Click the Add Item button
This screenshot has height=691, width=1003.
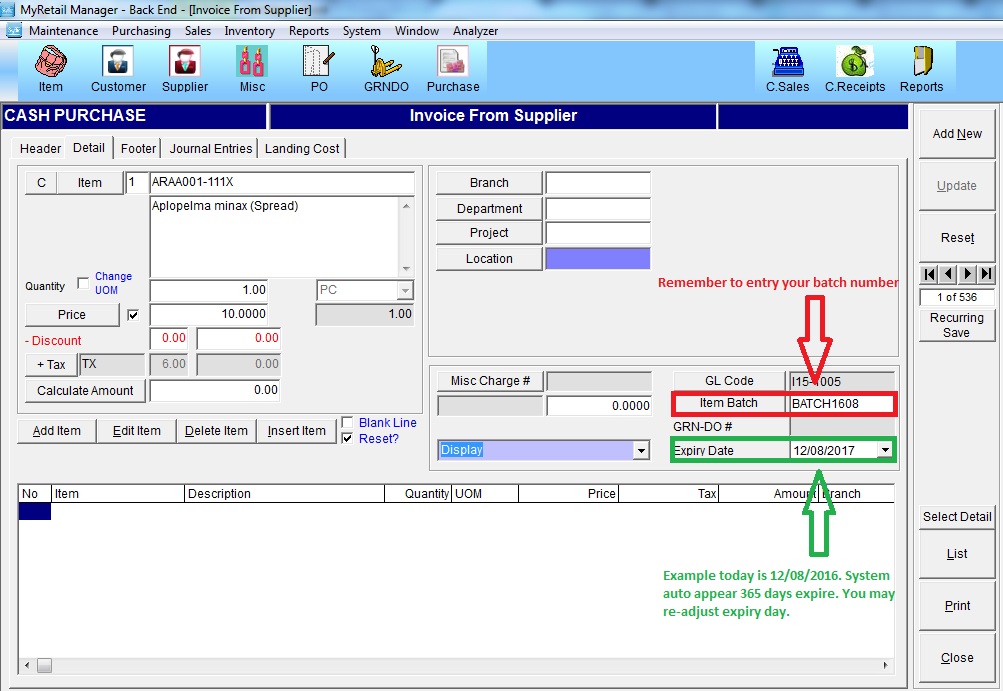tap(57, 431)
